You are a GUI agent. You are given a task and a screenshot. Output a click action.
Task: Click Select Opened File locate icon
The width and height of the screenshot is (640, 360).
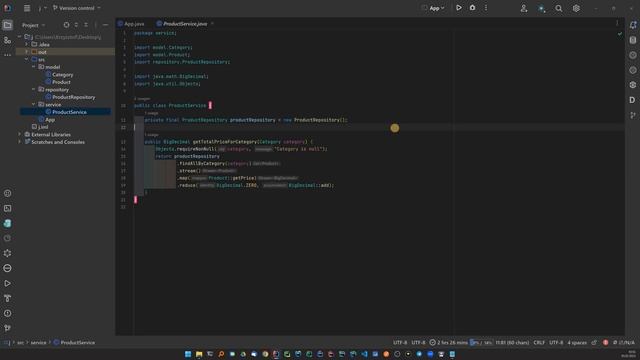[66, 25]
